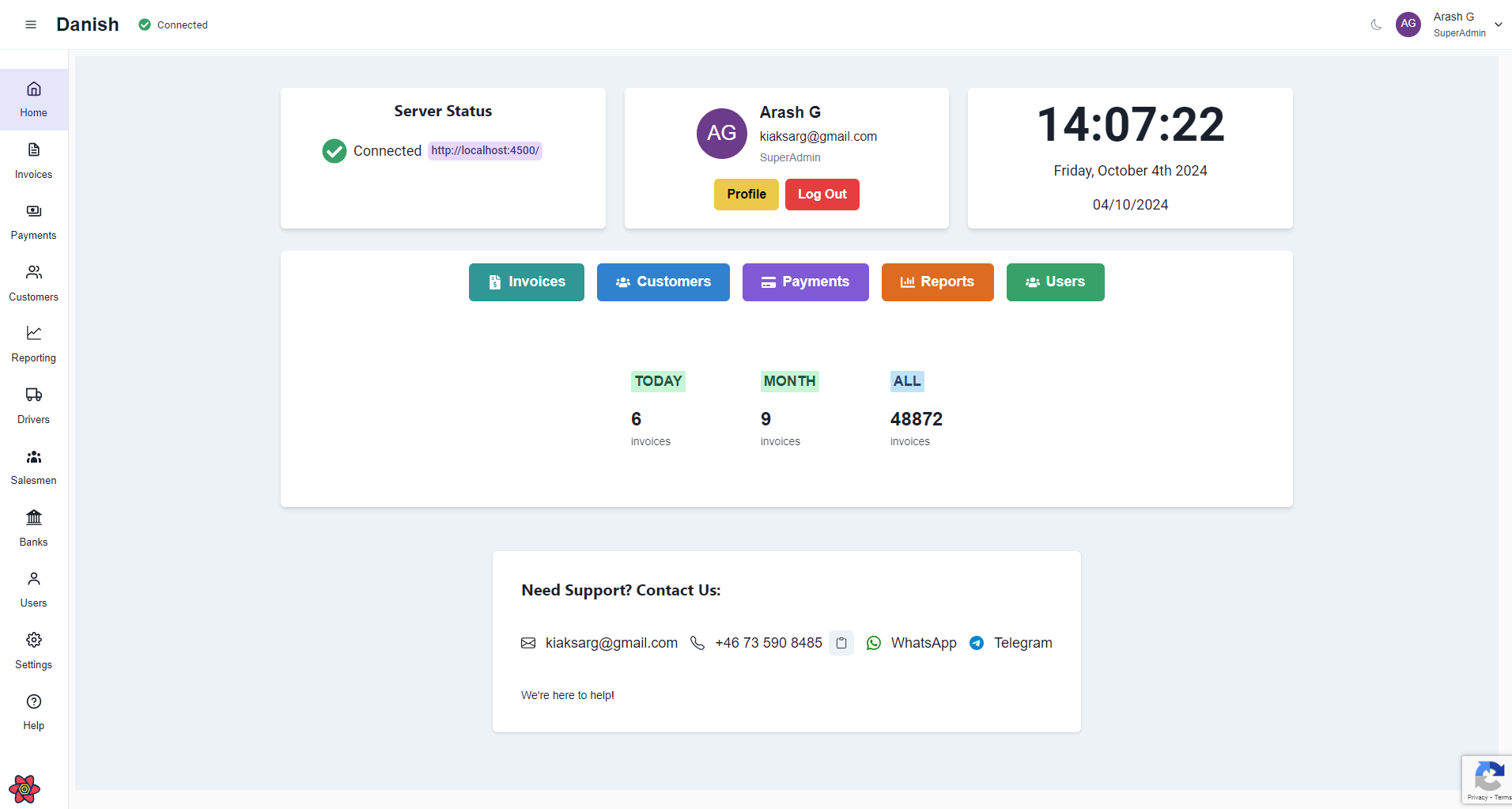Open the Telegram link

1022,643
